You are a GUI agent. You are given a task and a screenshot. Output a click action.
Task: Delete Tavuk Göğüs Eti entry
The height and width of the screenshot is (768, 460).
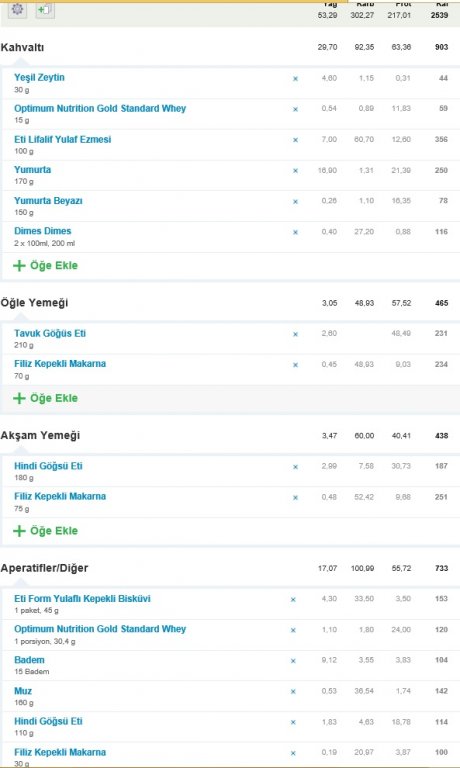click(295, 334)
